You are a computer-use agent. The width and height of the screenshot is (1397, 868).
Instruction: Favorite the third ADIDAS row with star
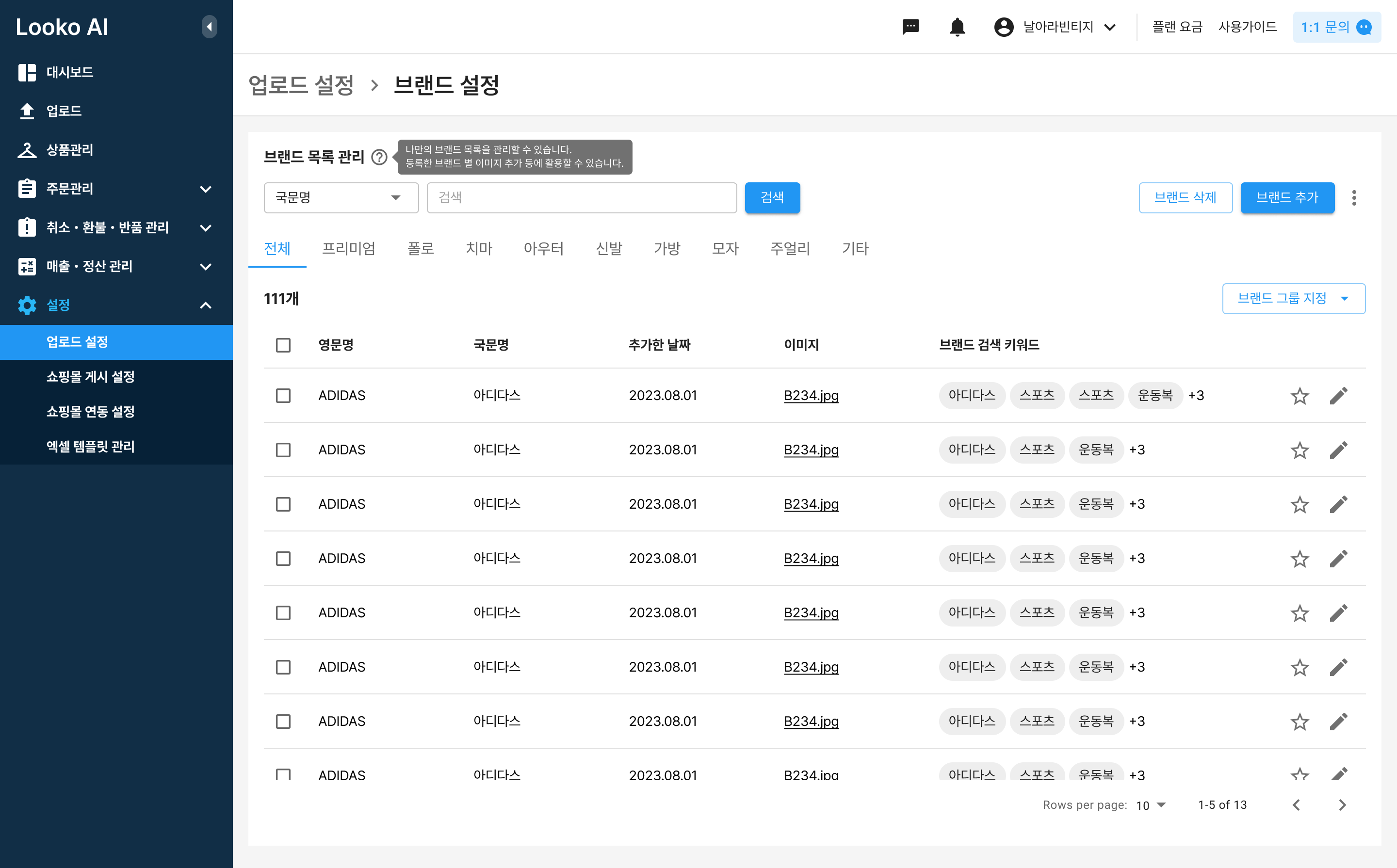[1300, 504]
